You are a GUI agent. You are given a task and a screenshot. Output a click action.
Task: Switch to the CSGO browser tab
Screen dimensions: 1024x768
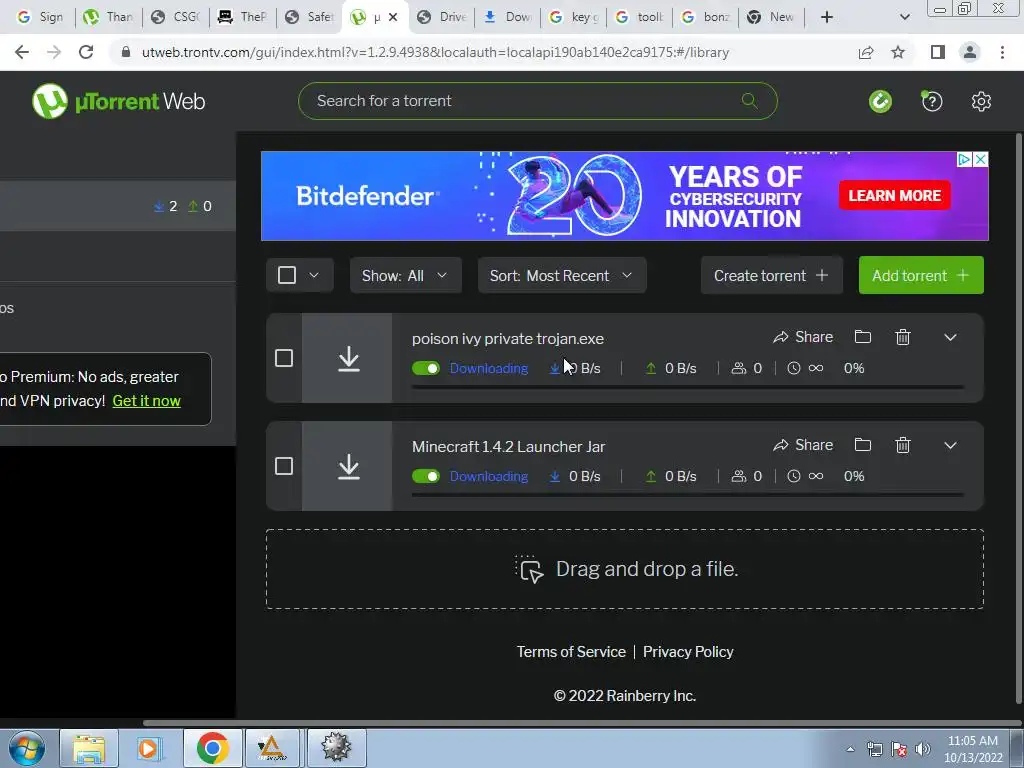(175, 17)
